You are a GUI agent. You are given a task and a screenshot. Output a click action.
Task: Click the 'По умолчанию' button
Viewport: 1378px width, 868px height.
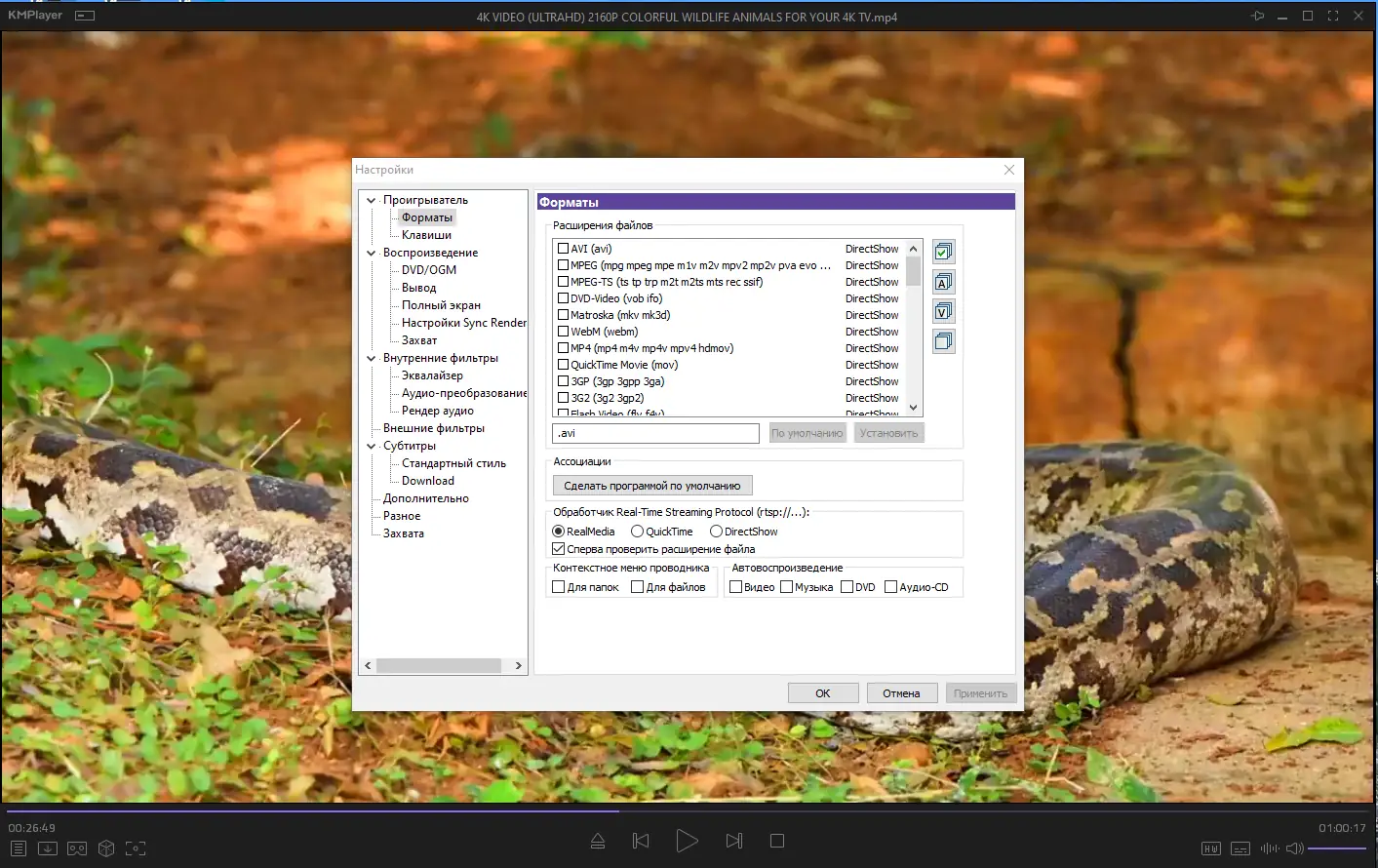tap(807, 433)
